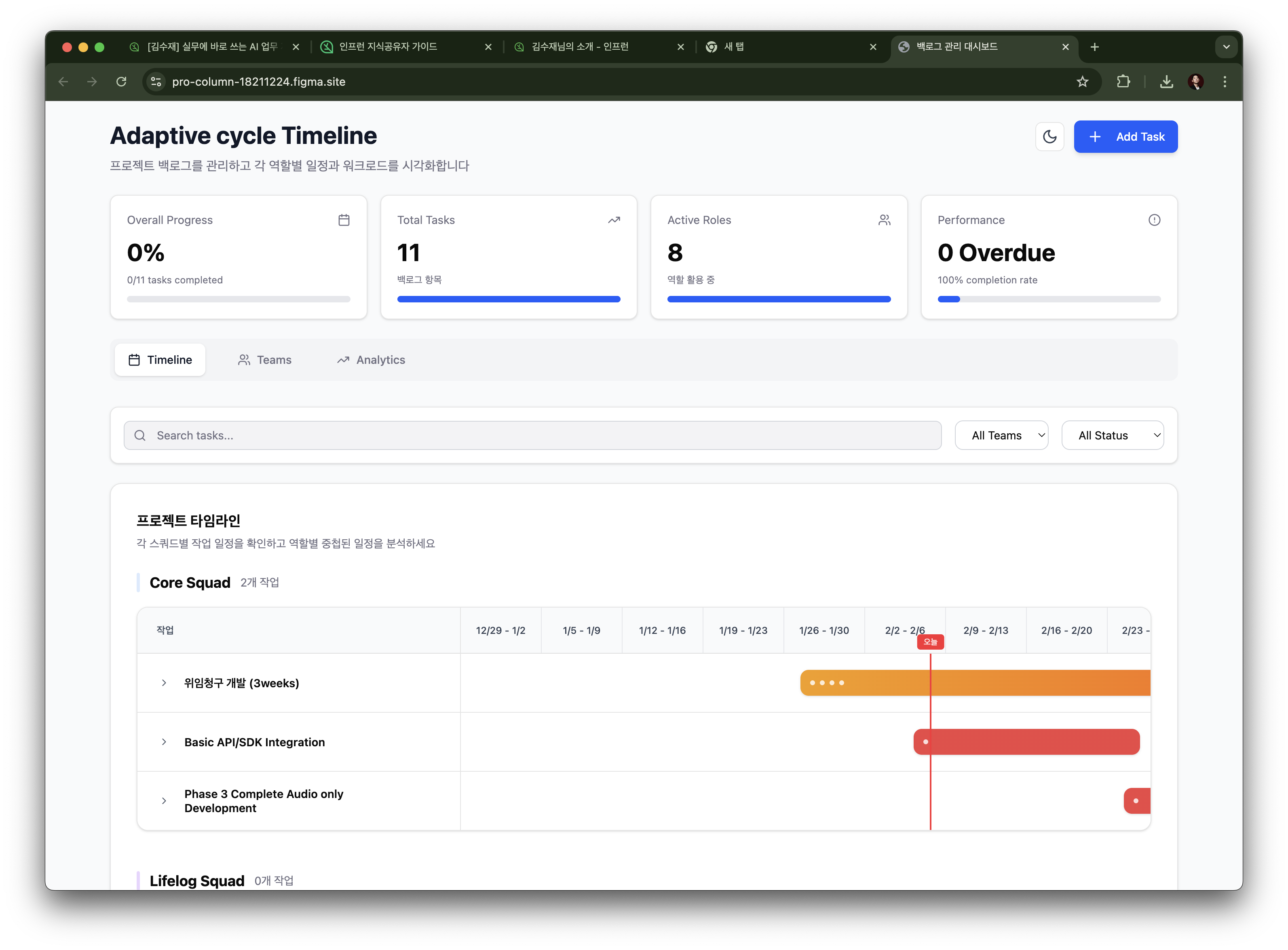The image size is (1288, 950).
Task: Open browser extensions puzzle icon
Action: [1123, 82]
